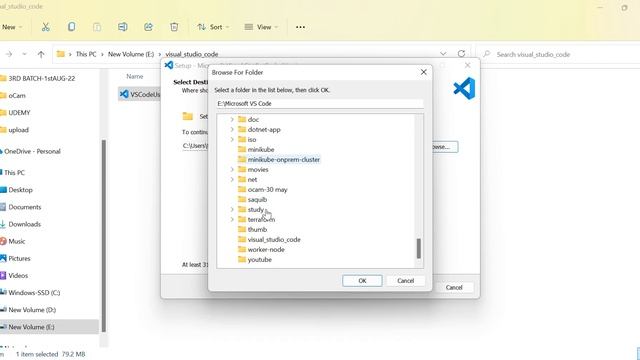Viewport: 640px width, 360px height.
Task: Select minikube-onprem-cluster folder in tree
Action: point(284,160)
